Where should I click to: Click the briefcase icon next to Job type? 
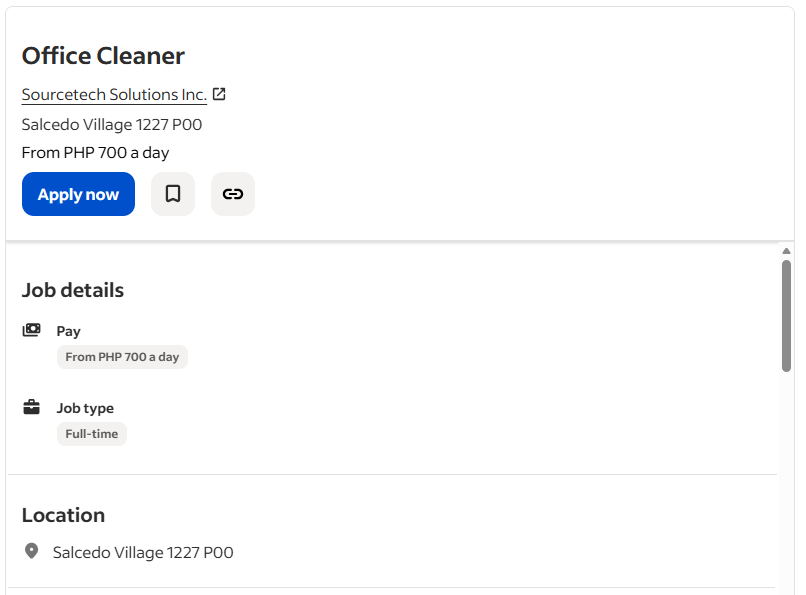(x=32, y=407)
